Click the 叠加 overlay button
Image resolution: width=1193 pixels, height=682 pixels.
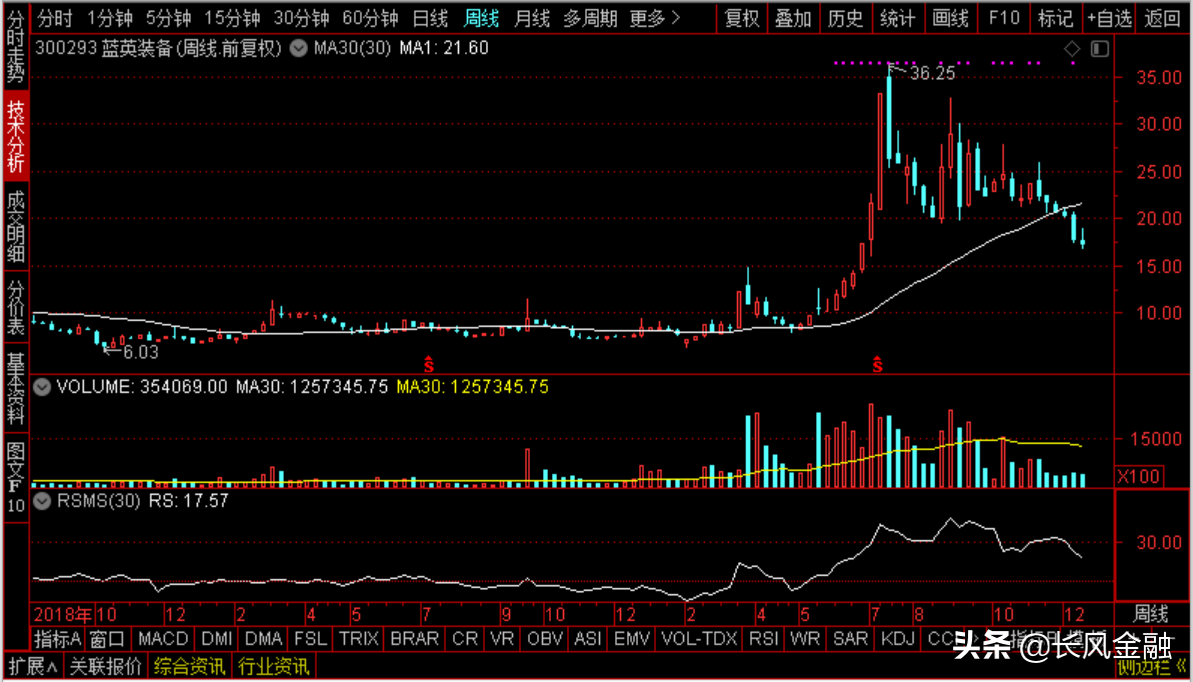(794, 18)
